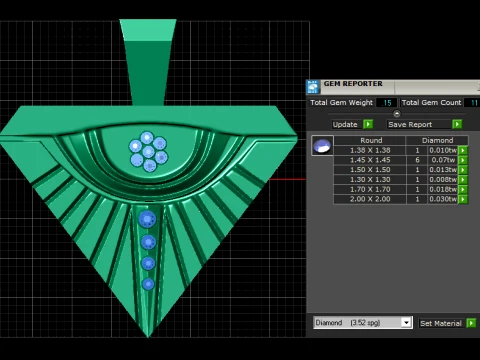Click the Set Material button label
This screenshot has height=360, width=480.
click(441, 323)
